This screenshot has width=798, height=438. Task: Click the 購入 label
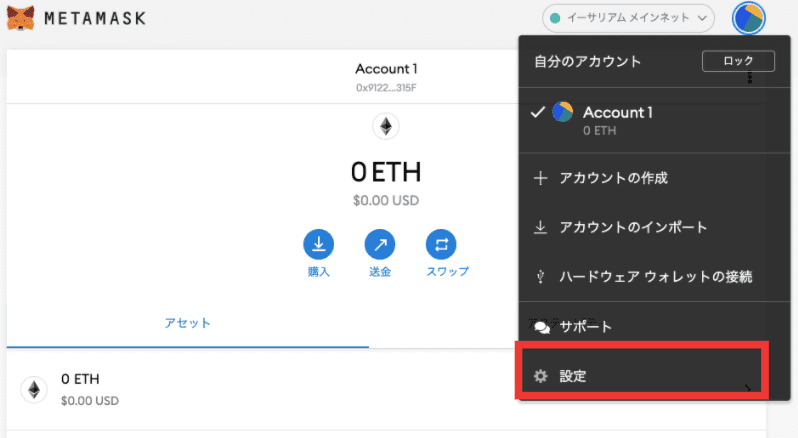point(319,272)
